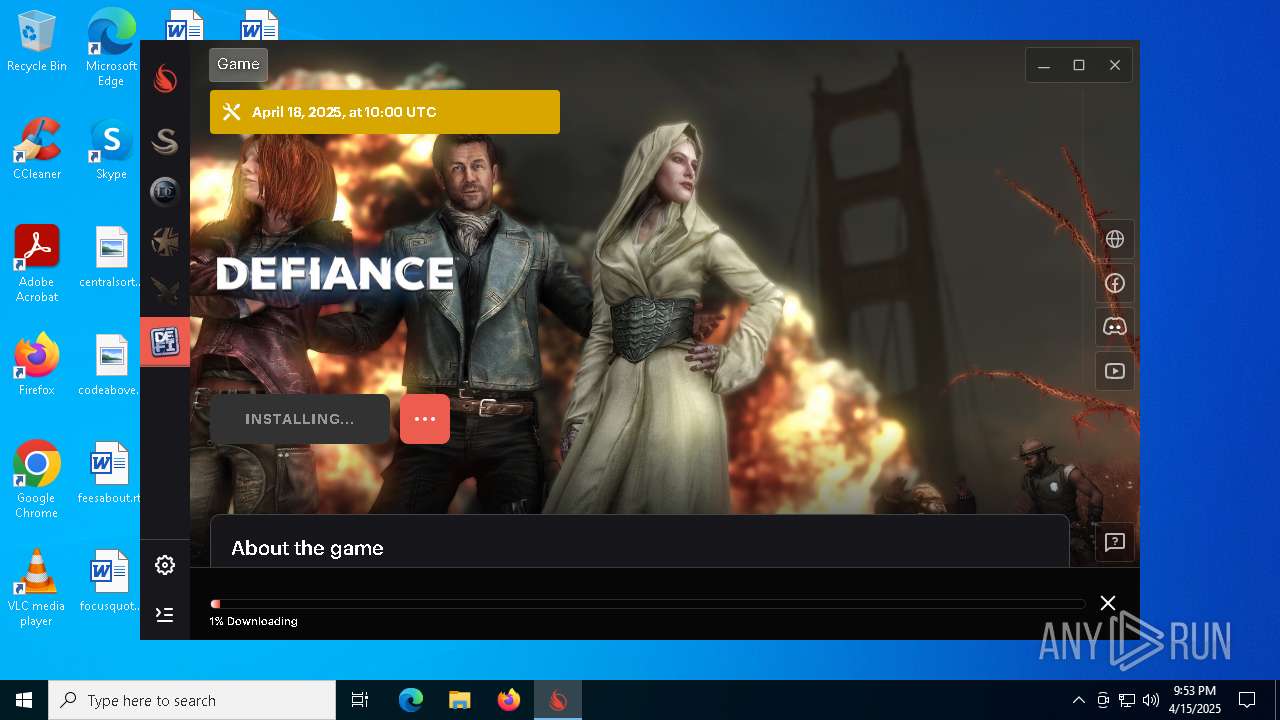Open the network icon in system tray
The height and width of the screenshot is (720, 1280).
point(1127,700)
